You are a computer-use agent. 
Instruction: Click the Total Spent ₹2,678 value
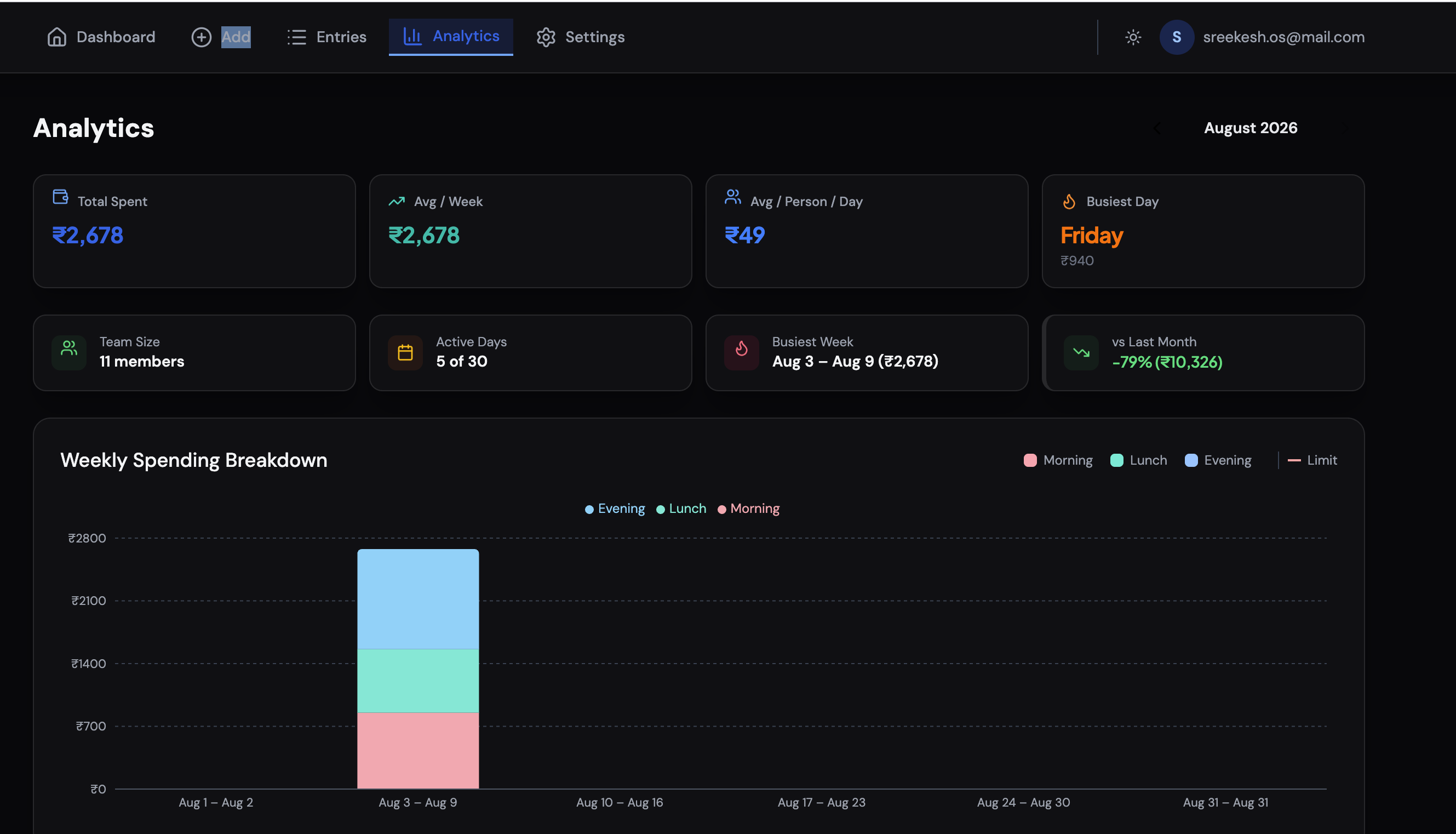point(88,236)
